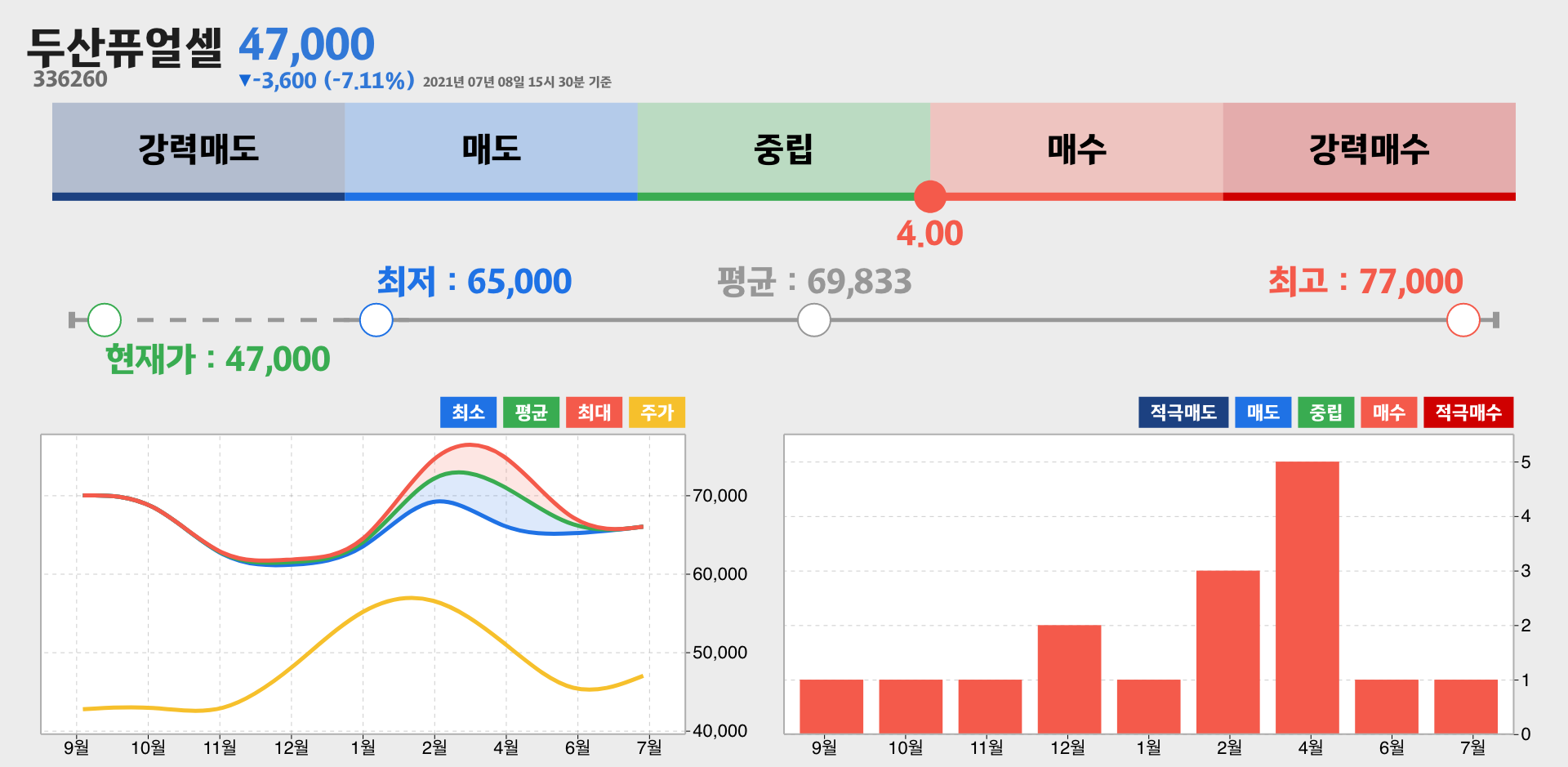Click the 11월 bar in ratings chart

pyautogui.click(x=990, y=707)
